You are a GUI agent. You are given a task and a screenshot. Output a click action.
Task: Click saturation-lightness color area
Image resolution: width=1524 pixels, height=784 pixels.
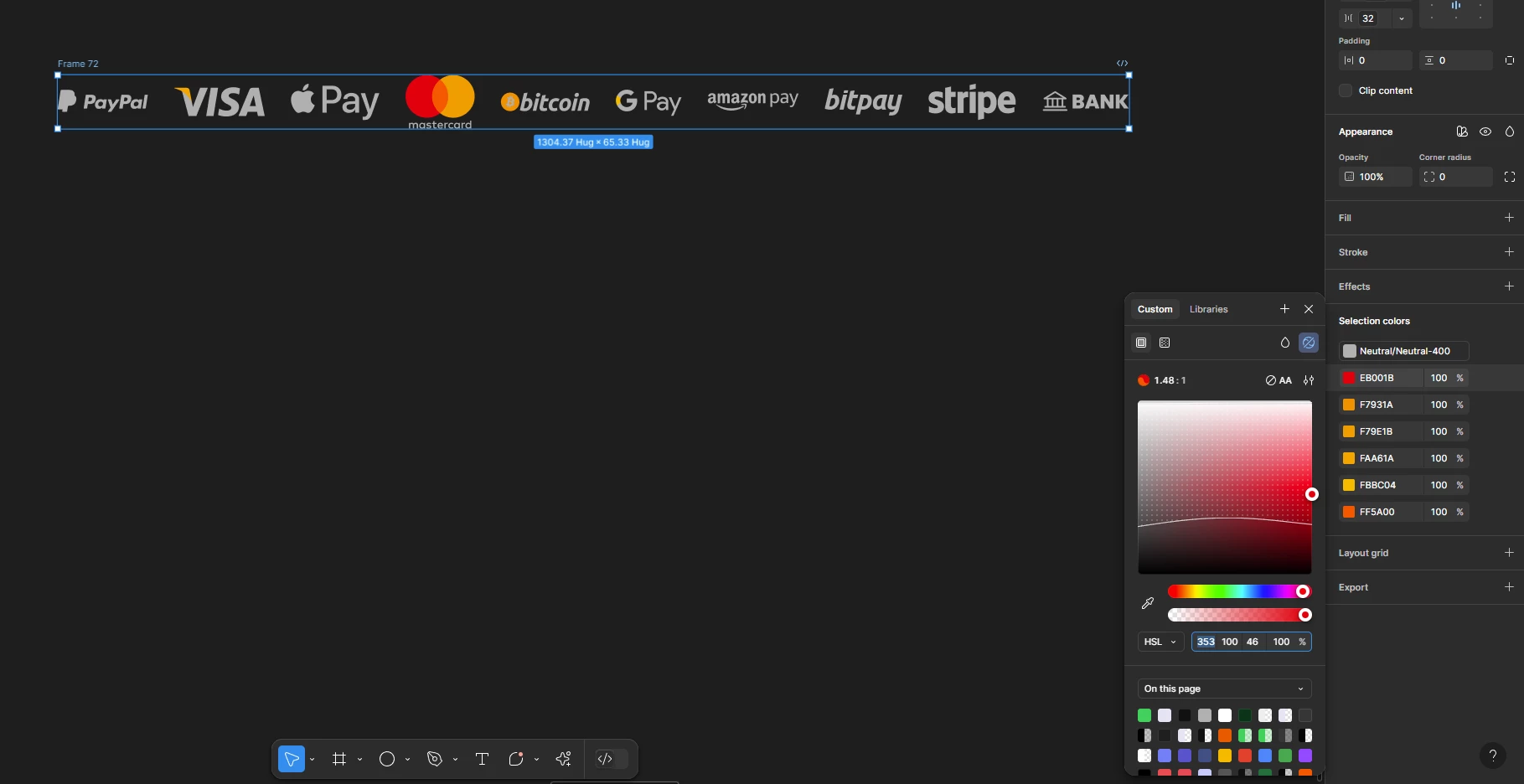1225,487
